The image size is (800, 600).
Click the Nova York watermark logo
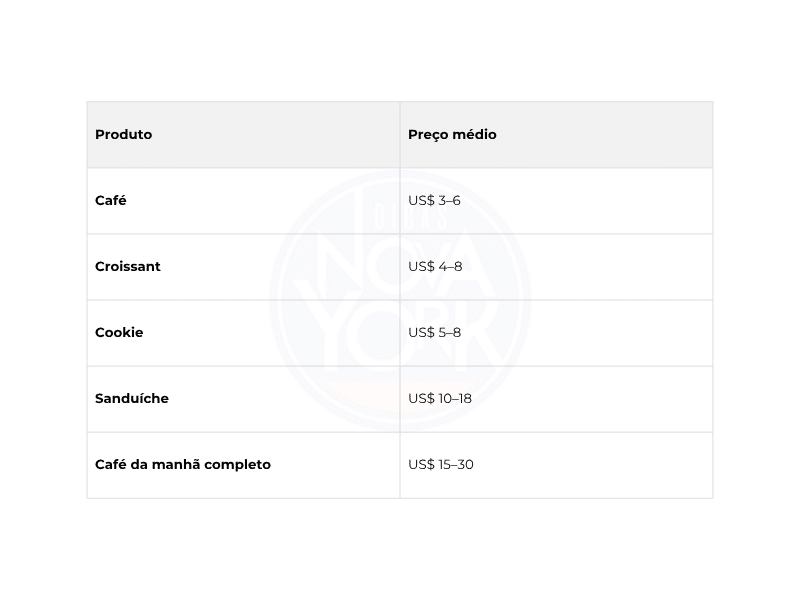tap(400, 300)
